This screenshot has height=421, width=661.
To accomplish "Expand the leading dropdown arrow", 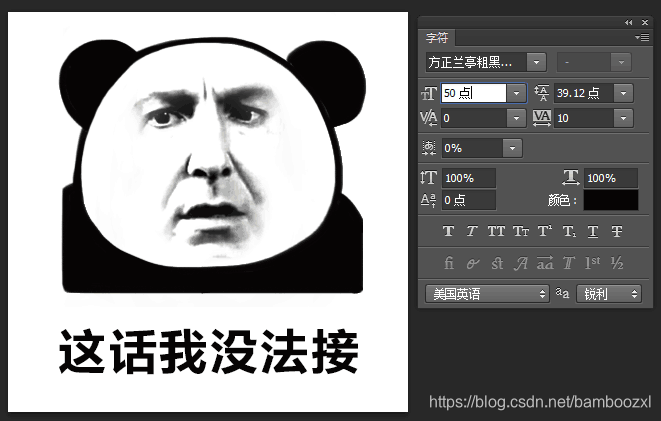I will click(623, 93).
